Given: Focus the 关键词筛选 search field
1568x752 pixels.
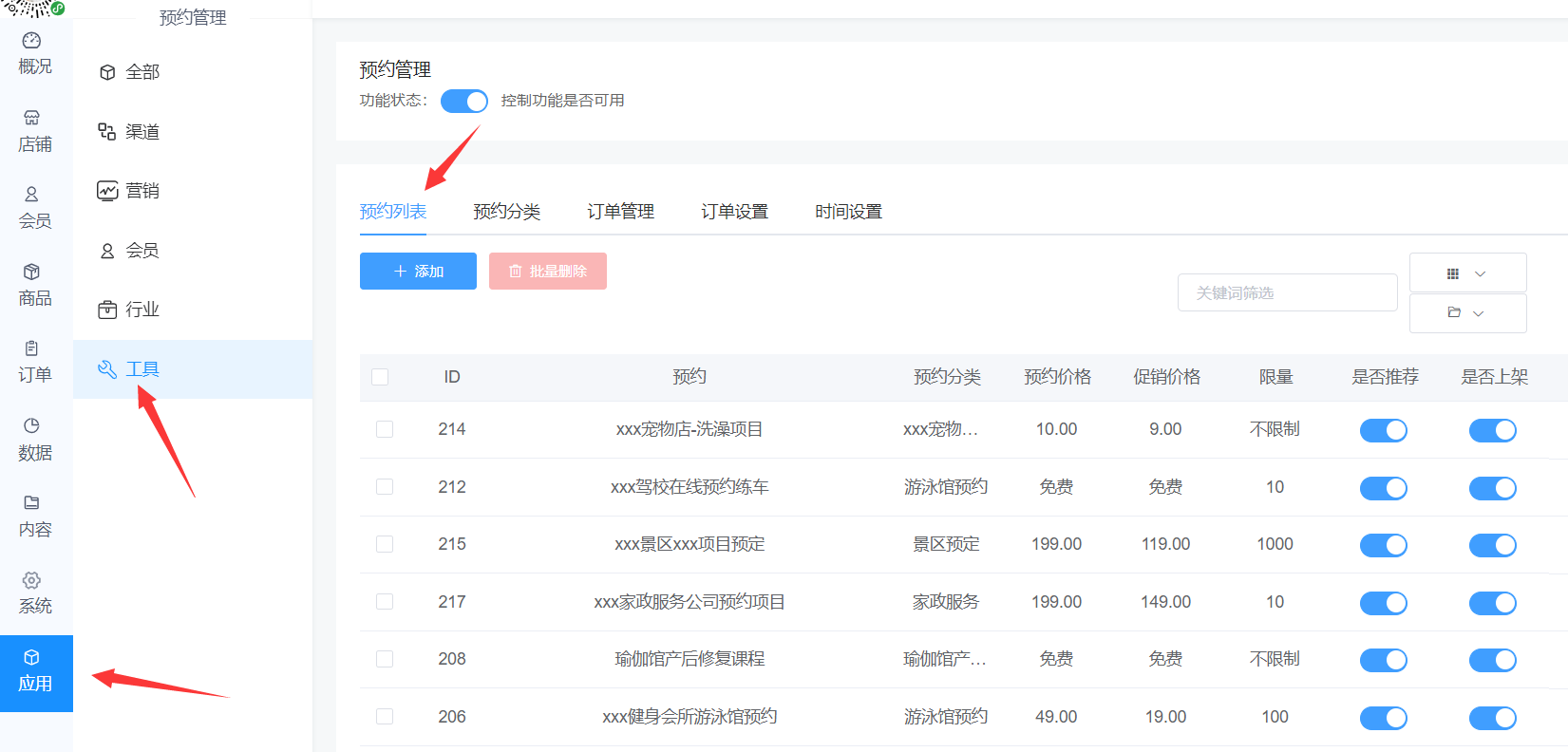Looking at the screenshot, I should tap(1287, 292).
